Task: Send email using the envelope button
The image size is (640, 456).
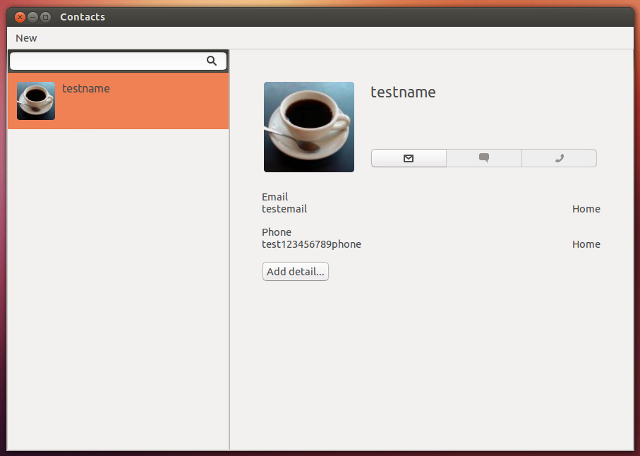Action: (409, 158)
